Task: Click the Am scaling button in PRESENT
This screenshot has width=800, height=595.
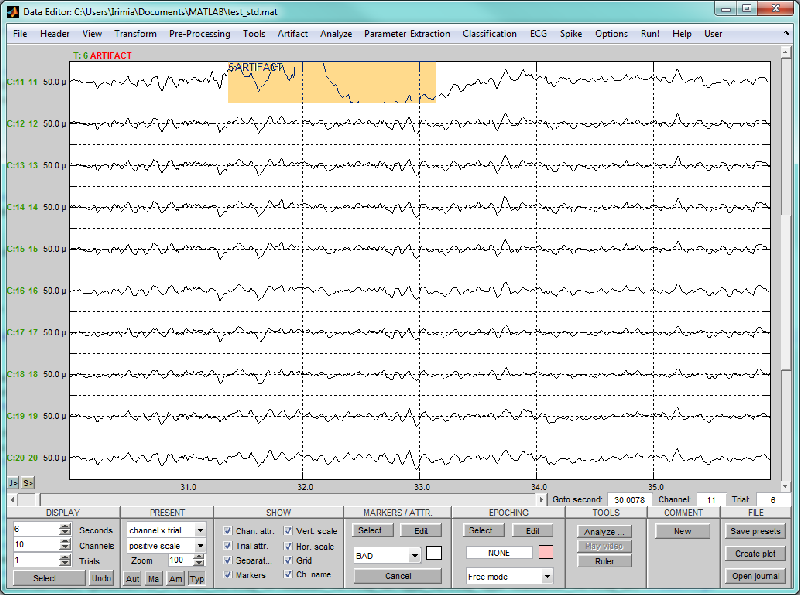Action: (x=176, y=579)
